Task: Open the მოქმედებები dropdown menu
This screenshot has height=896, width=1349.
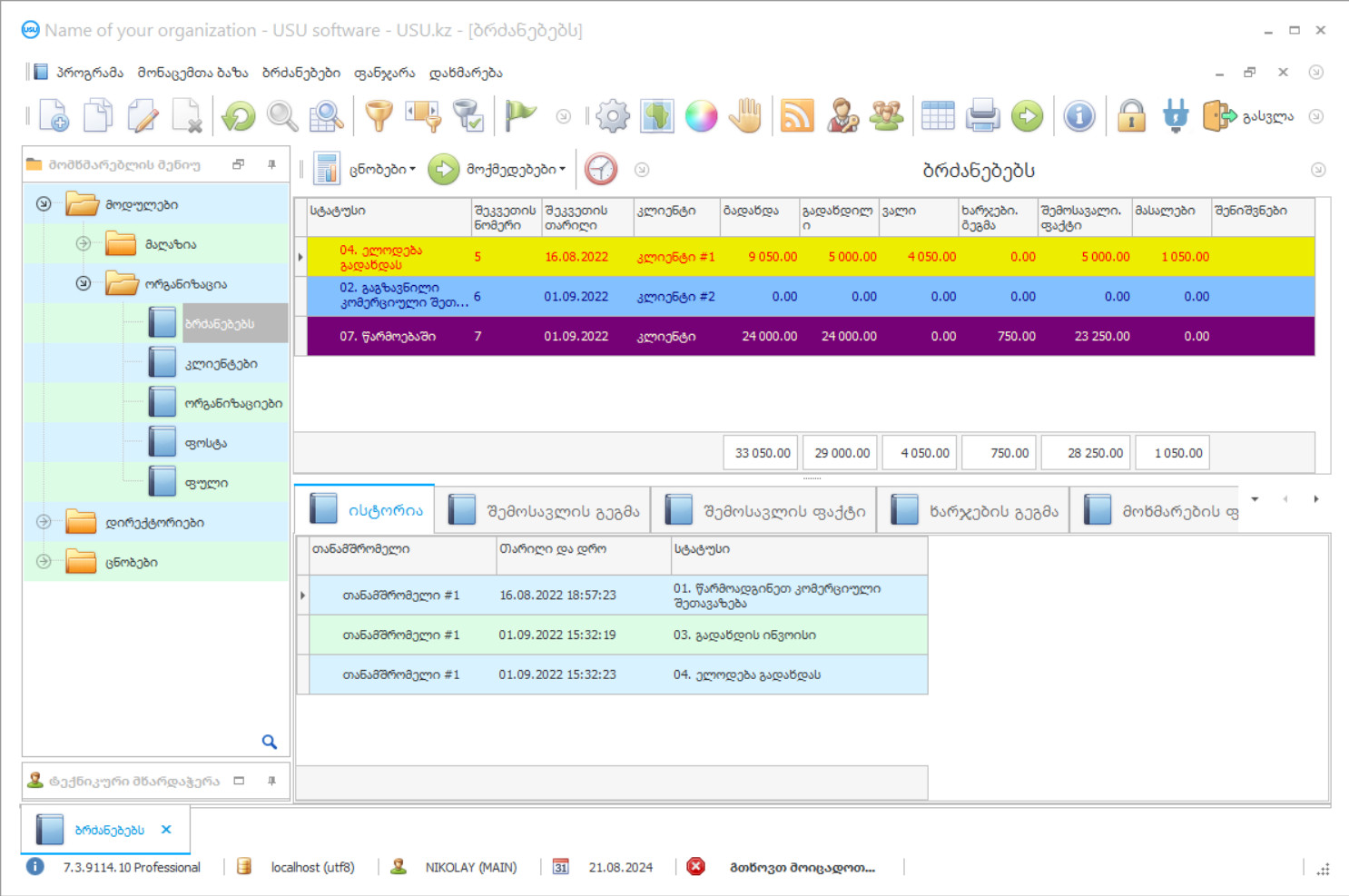Action: coord(515,170)
